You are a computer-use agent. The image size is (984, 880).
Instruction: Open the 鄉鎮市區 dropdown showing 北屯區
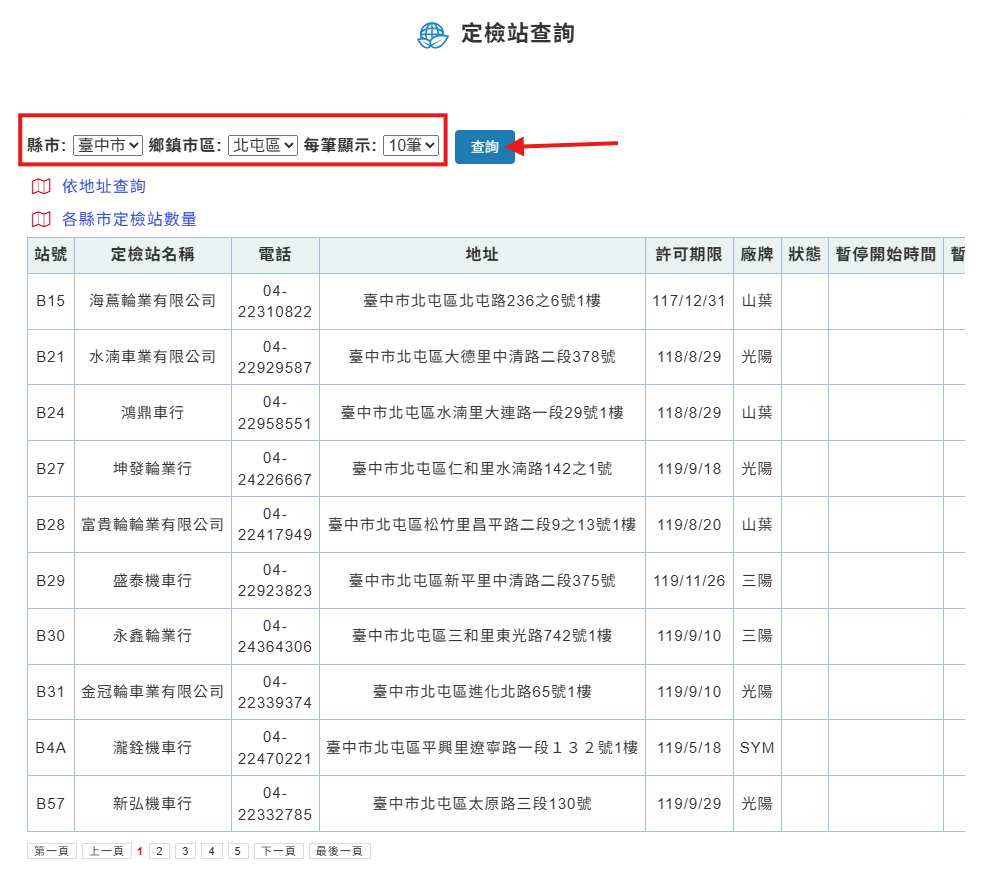[262, 145]
